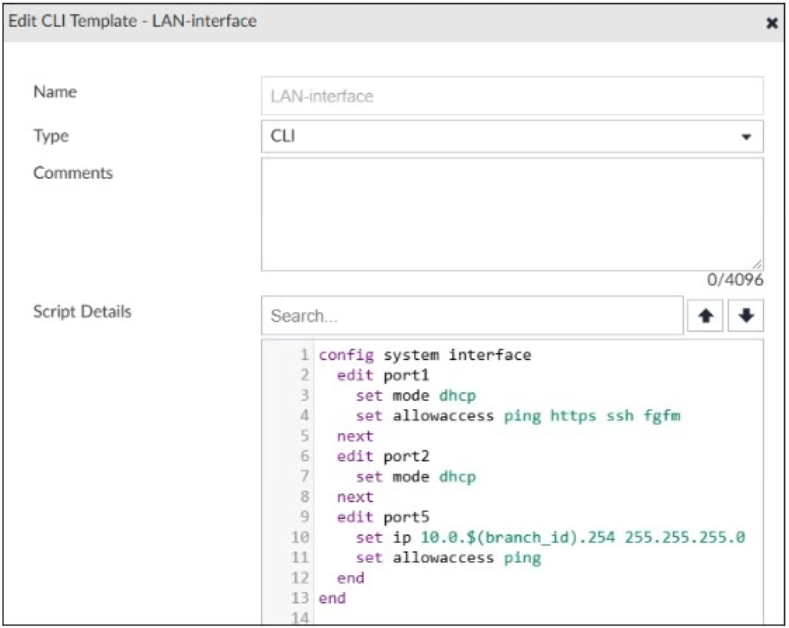Click 'set mode dhcp' on line 3

416,395
